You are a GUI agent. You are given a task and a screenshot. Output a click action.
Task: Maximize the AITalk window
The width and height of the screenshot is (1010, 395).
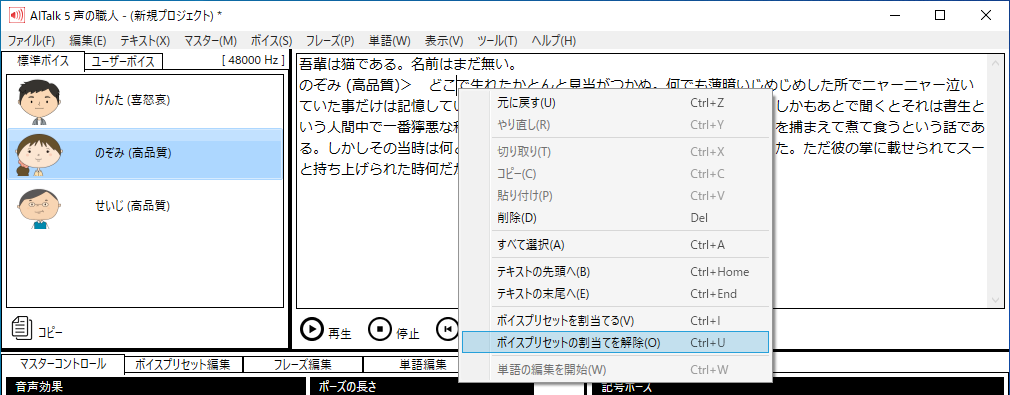(x=940, y=15)
